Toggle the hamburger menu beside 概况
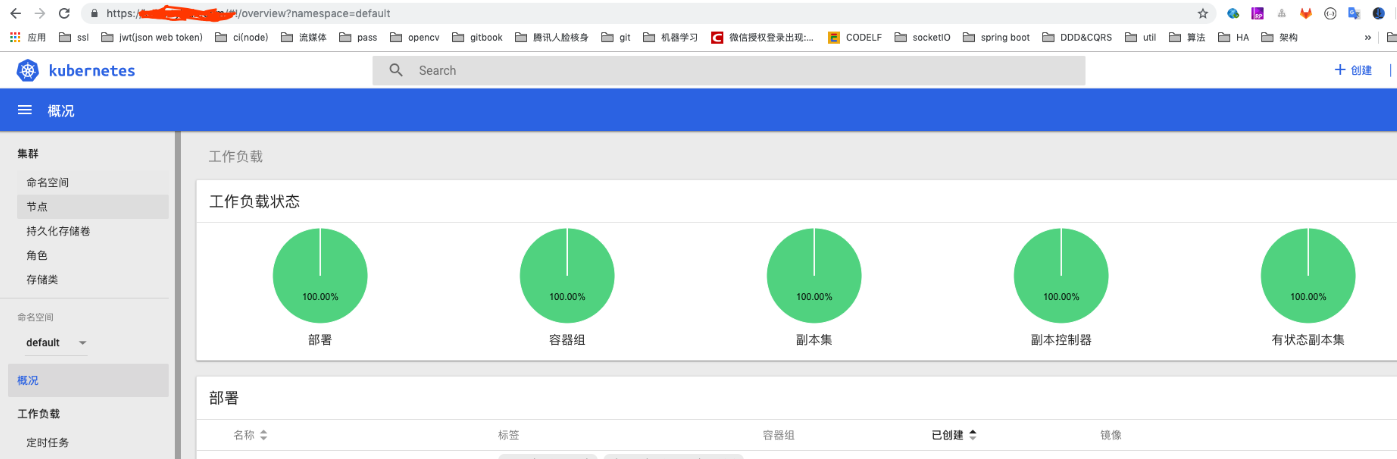This screenshot has width=1397, height=459. coord(25,110)
